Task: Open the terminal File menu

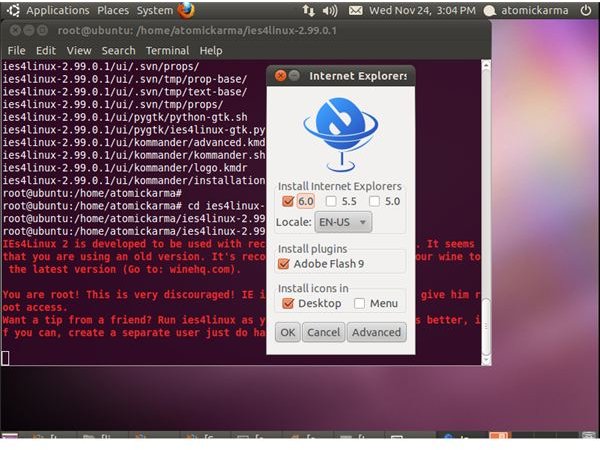Action: point(16,51)
